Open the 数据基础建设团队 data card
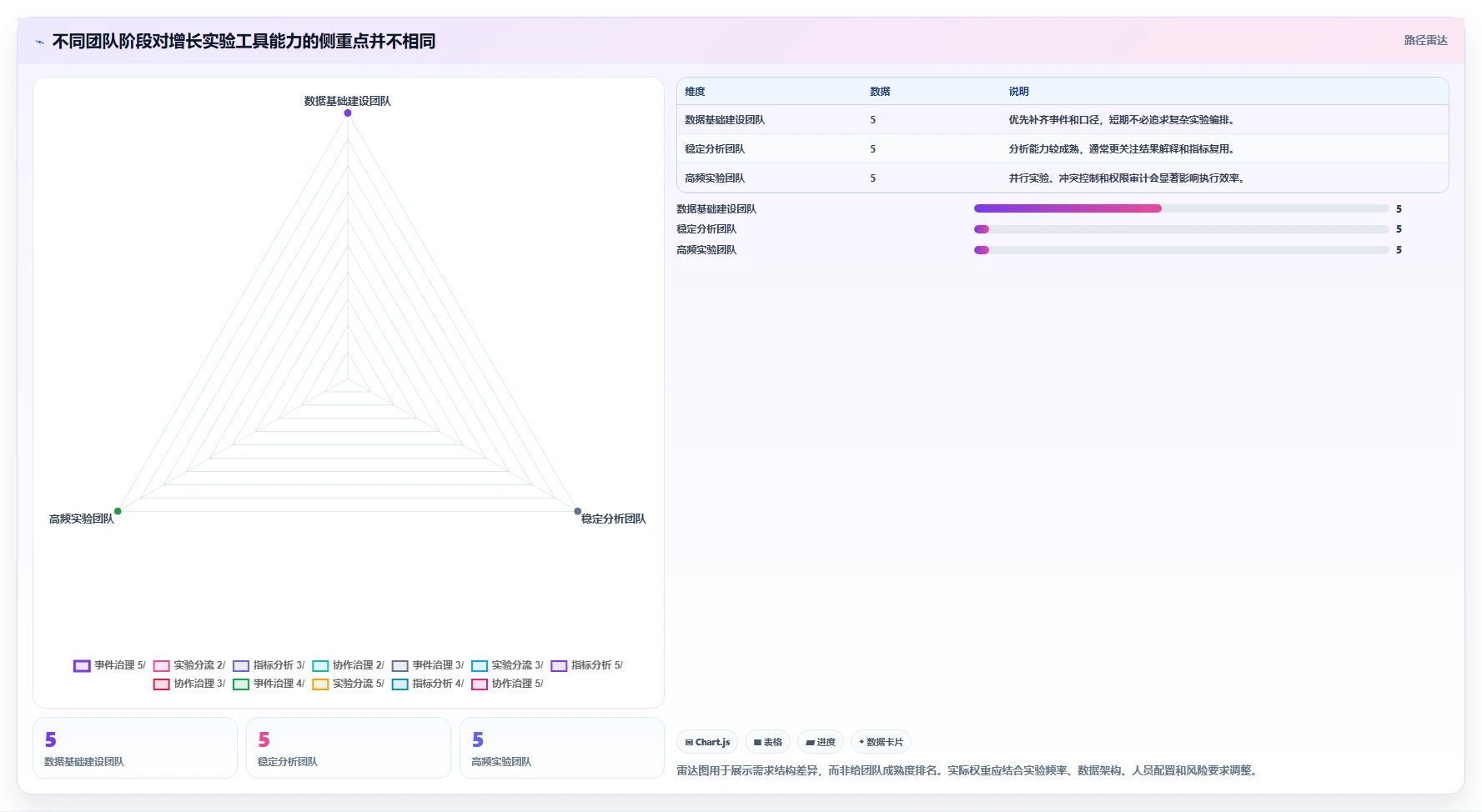This screenshot has width=1482, height=812. coord(135,748)
